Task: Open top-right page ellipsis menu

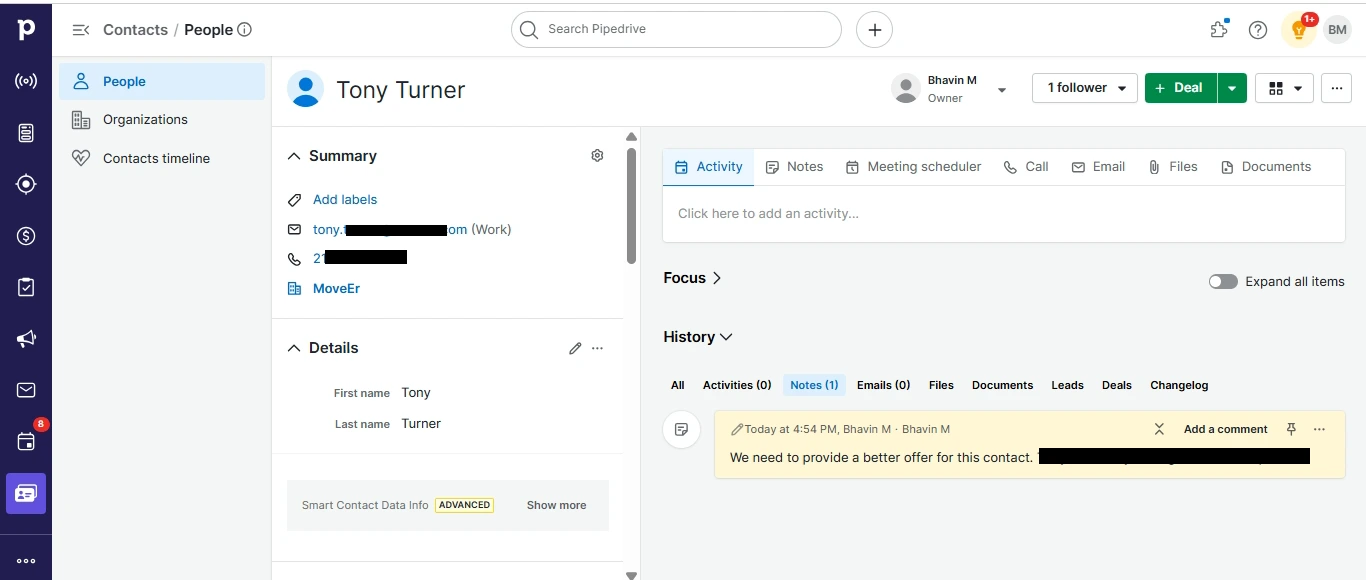Action: pos(1337,88)
